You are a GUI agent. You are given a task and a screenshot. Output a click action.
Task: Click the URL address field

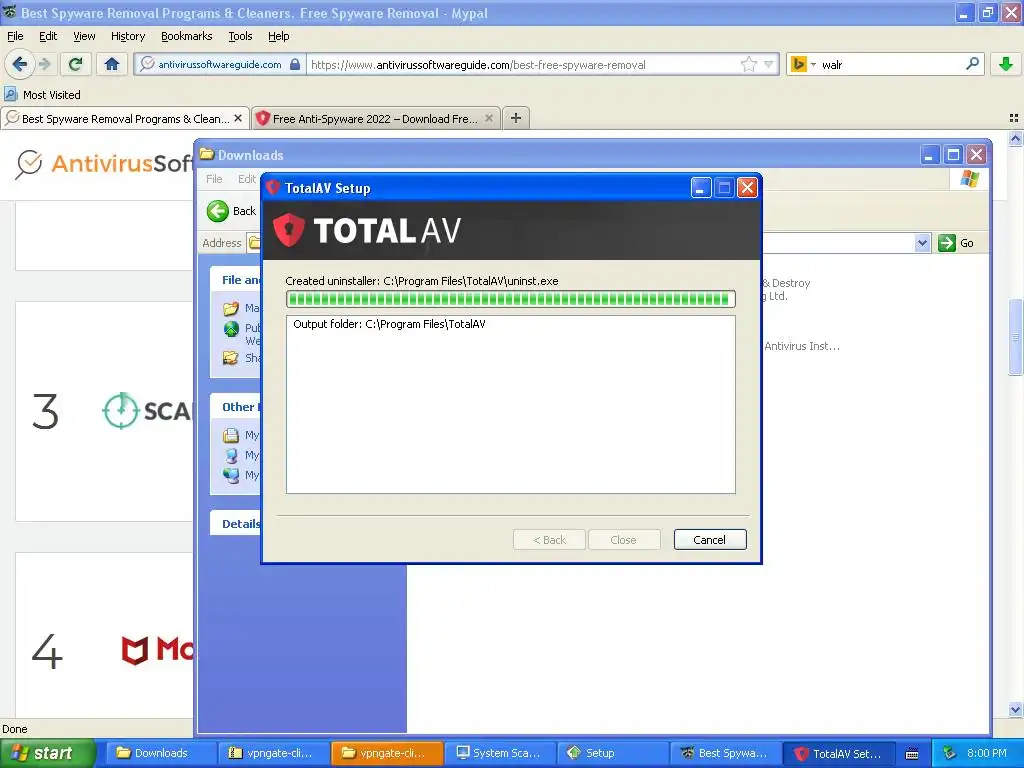(522, 64)
